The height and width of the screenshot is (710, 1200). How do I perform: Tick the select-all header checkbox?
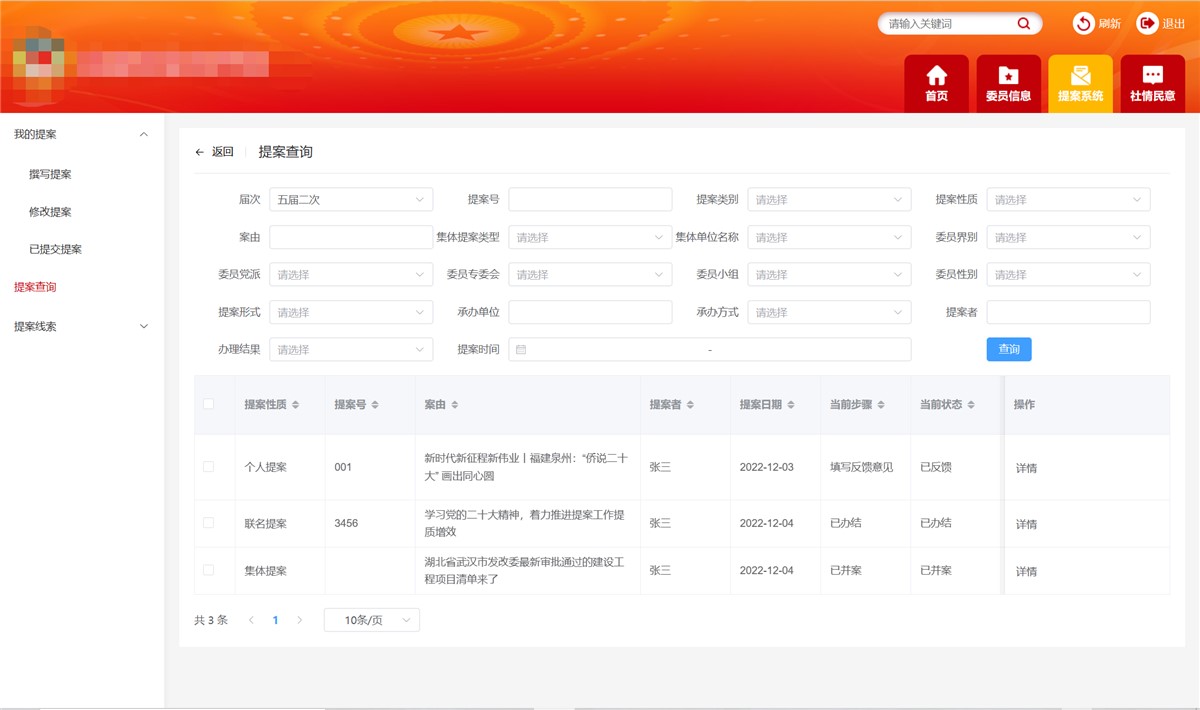(x=208, y=404)
